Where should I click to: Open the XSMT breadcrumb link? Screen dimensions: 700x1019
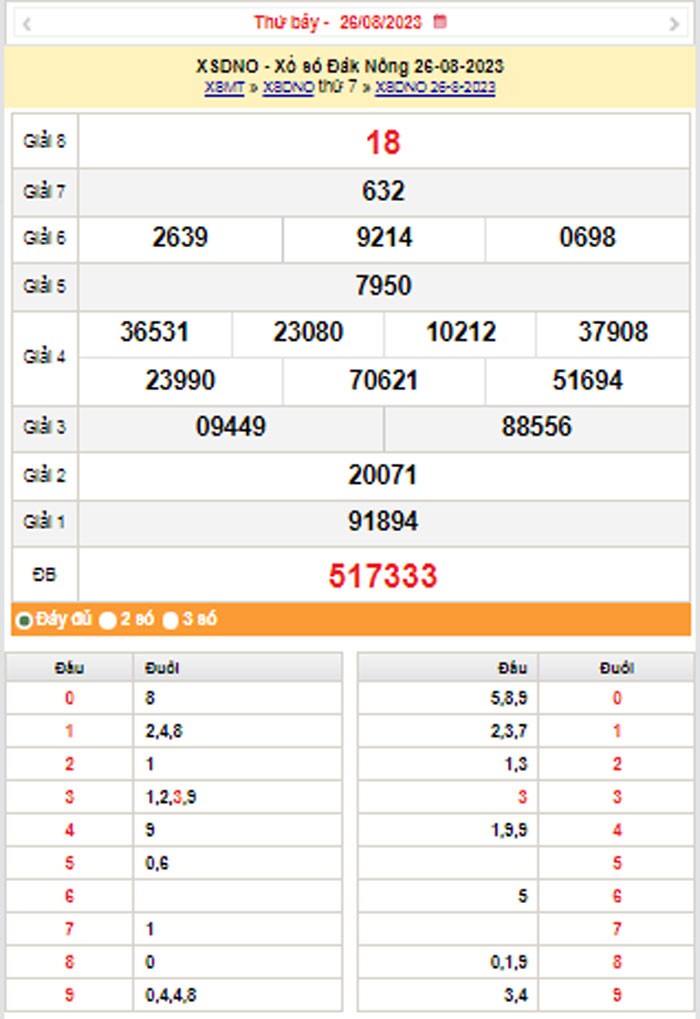pyautogui.click(x=224, y=87)
